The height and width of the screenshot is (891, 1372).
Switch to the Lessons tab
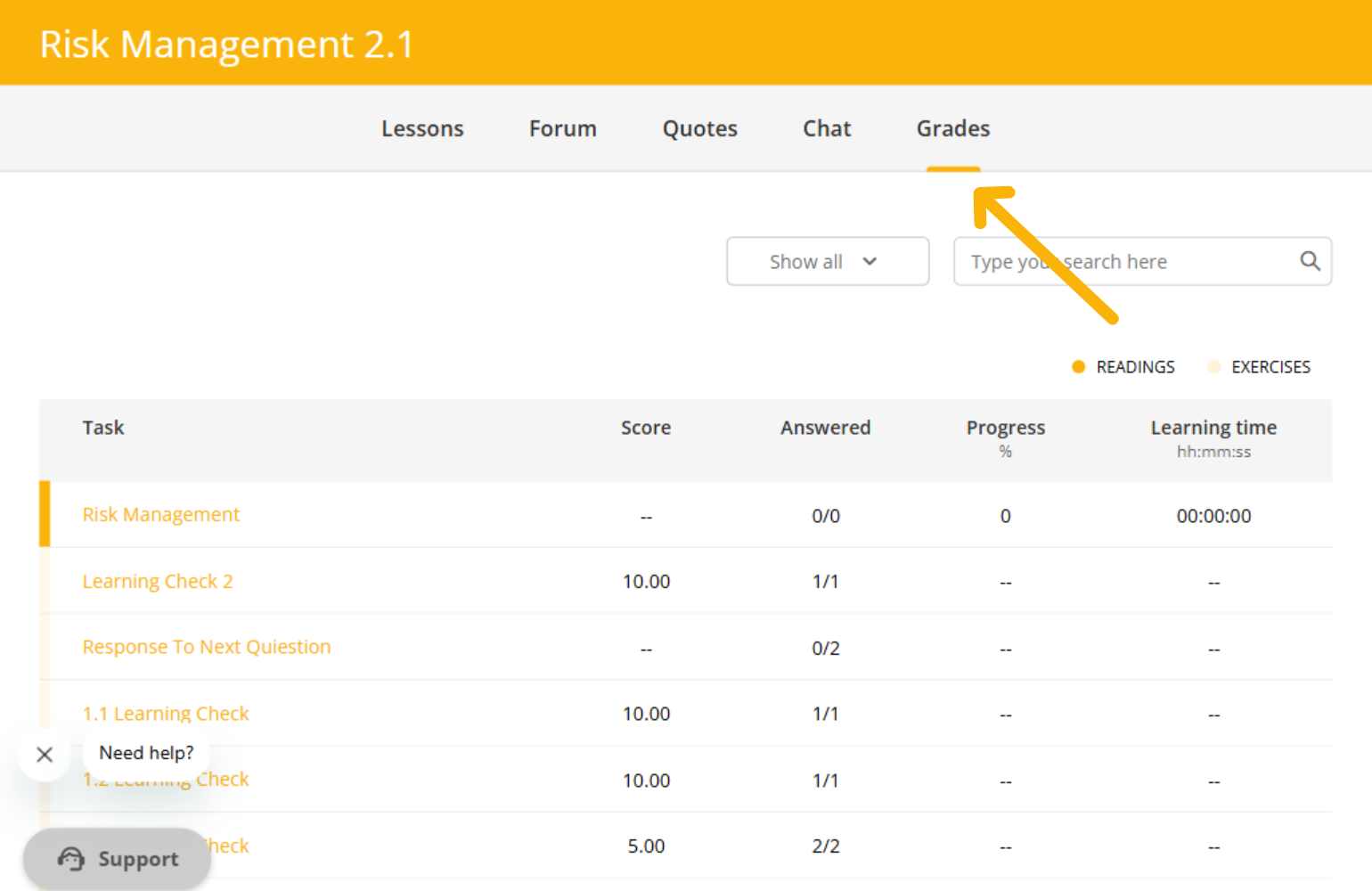(422, 129)
